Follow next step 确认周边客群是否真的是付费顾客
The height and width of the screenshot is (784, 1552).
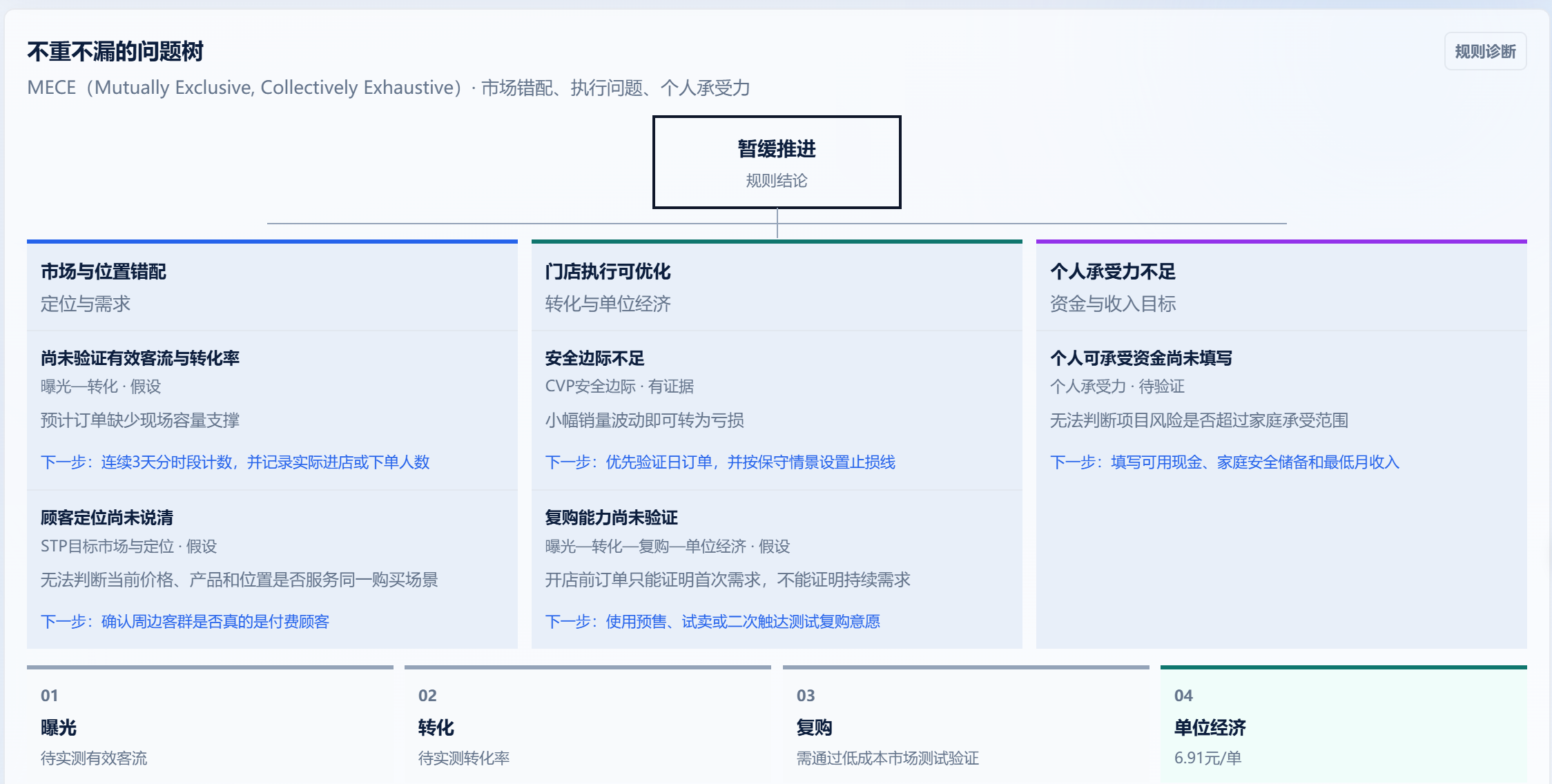[x=185, y=622]
